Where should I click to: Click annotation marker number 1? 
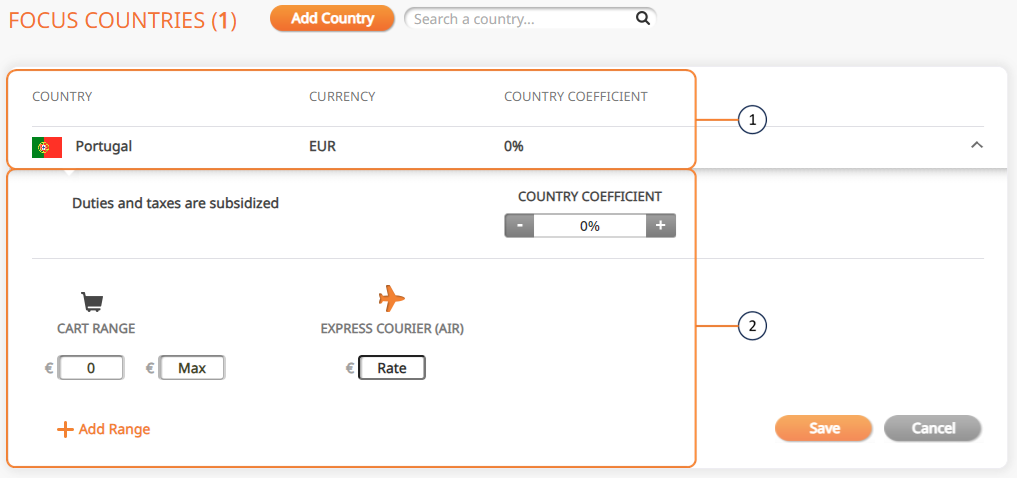coord(752,120)
